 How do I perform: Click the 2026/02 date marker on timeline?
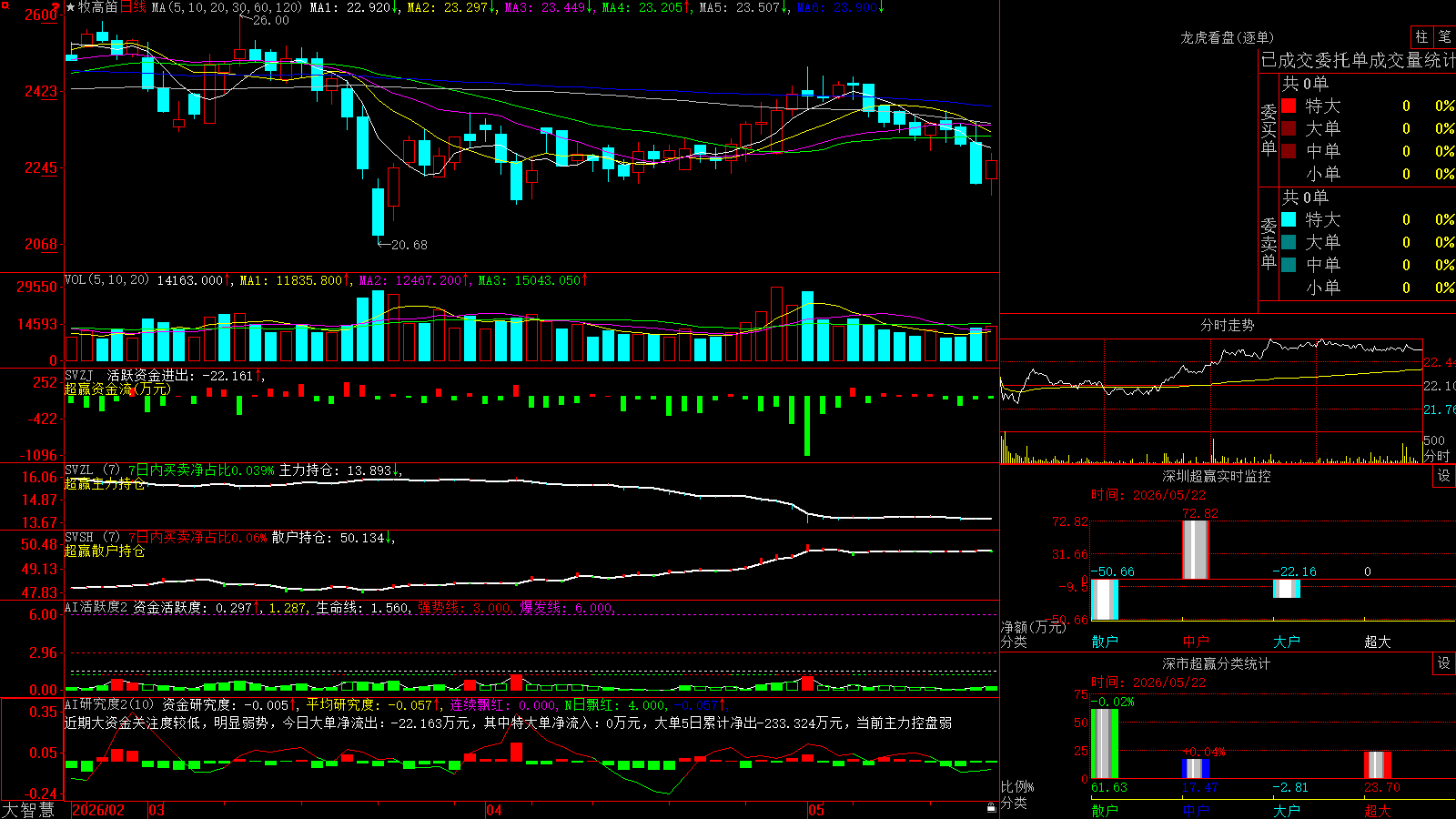pyautogui.click(x=97, y=810)
